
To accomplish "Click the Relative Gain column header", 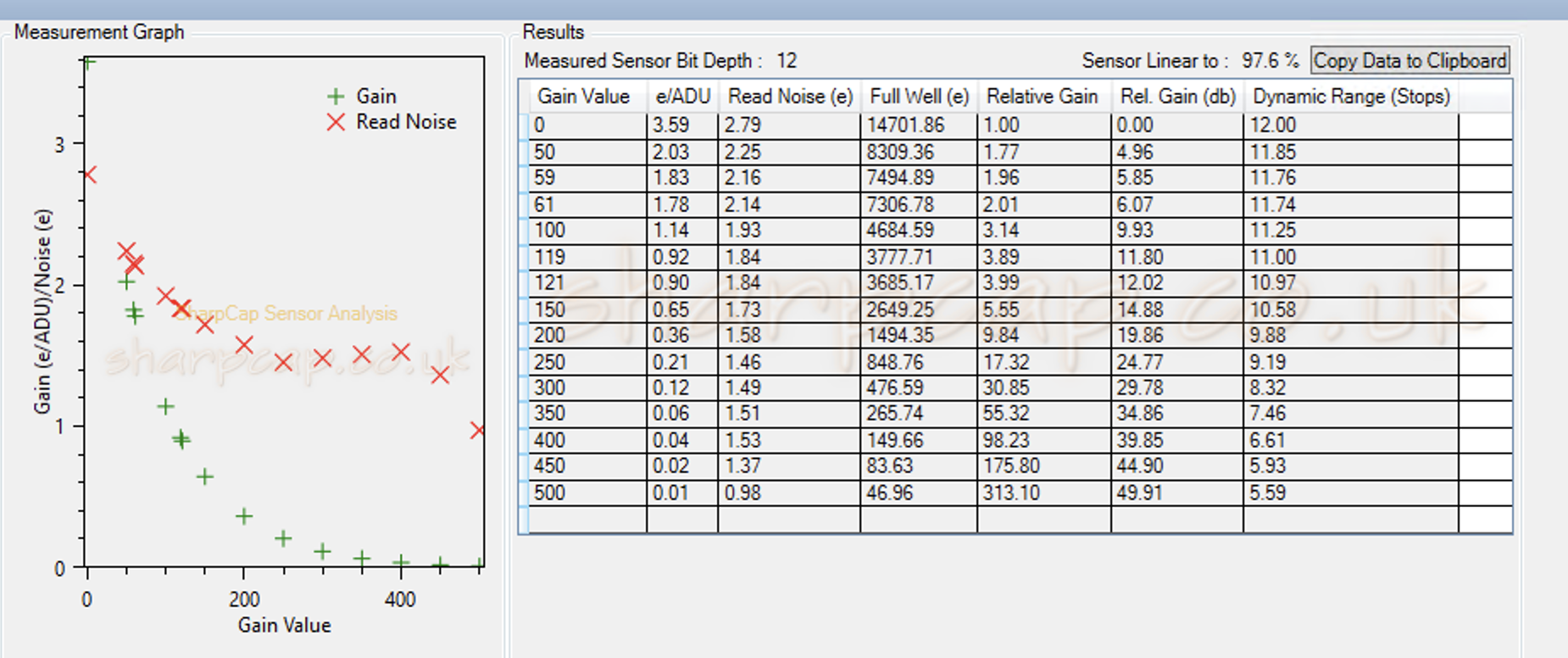I will coord(1044,97).
